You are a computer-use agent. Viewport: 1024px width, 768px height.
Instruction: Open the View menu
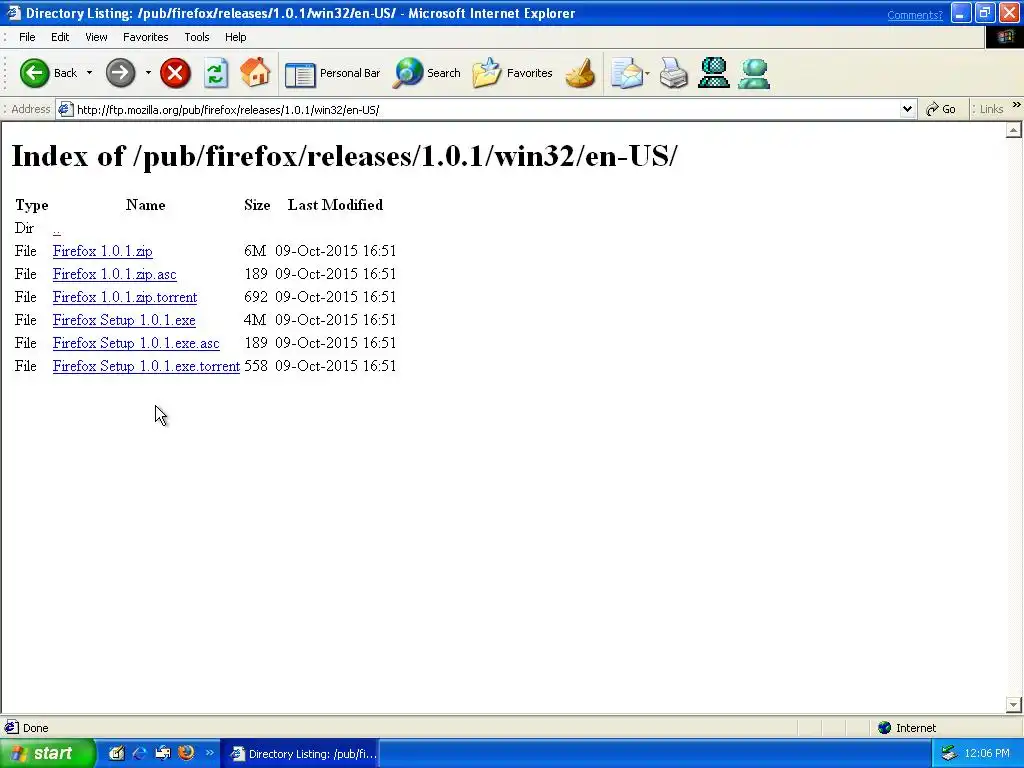(x=96, y=37)
